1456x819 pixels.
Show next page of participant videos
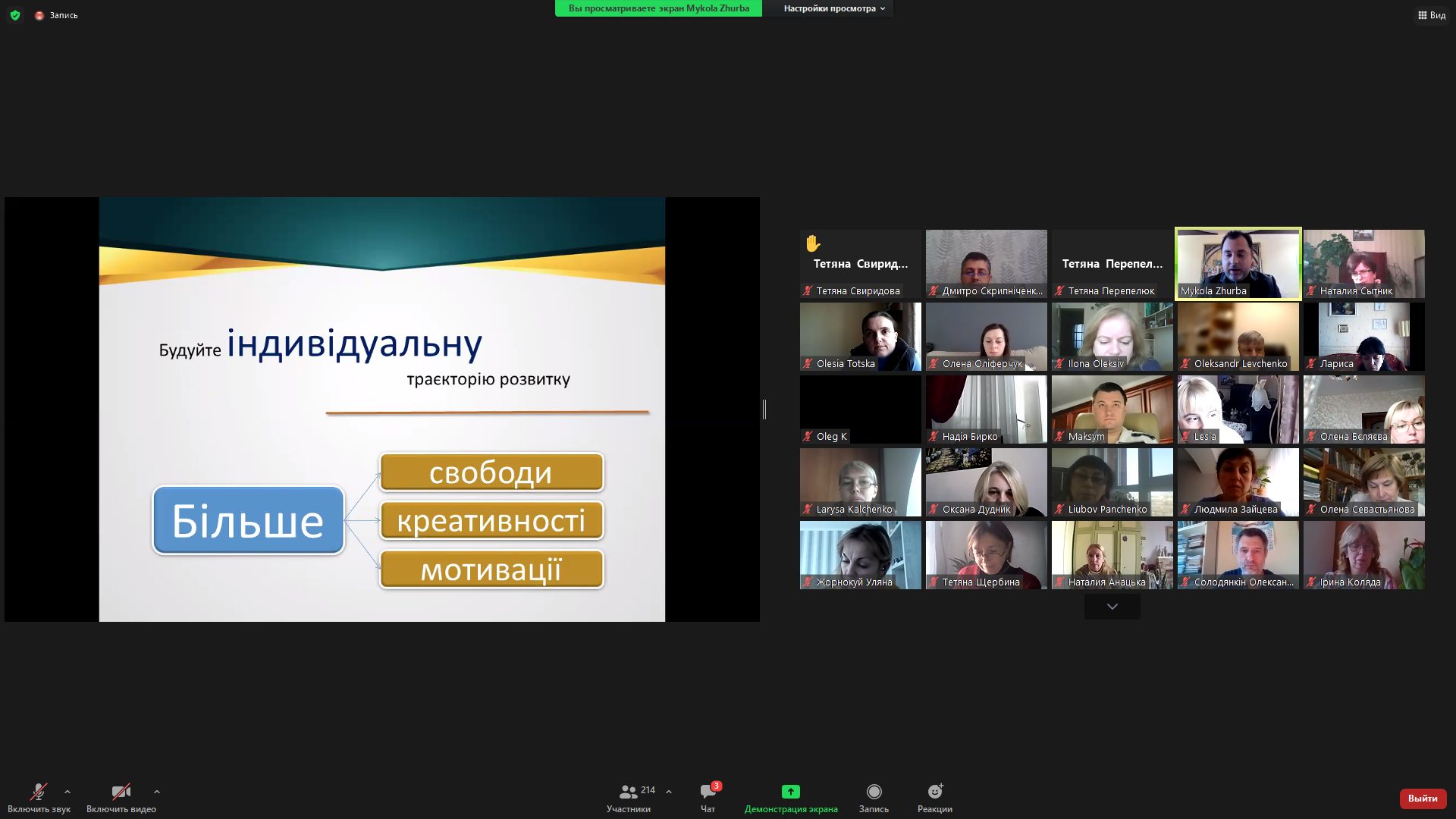(x=1112, y=607)
